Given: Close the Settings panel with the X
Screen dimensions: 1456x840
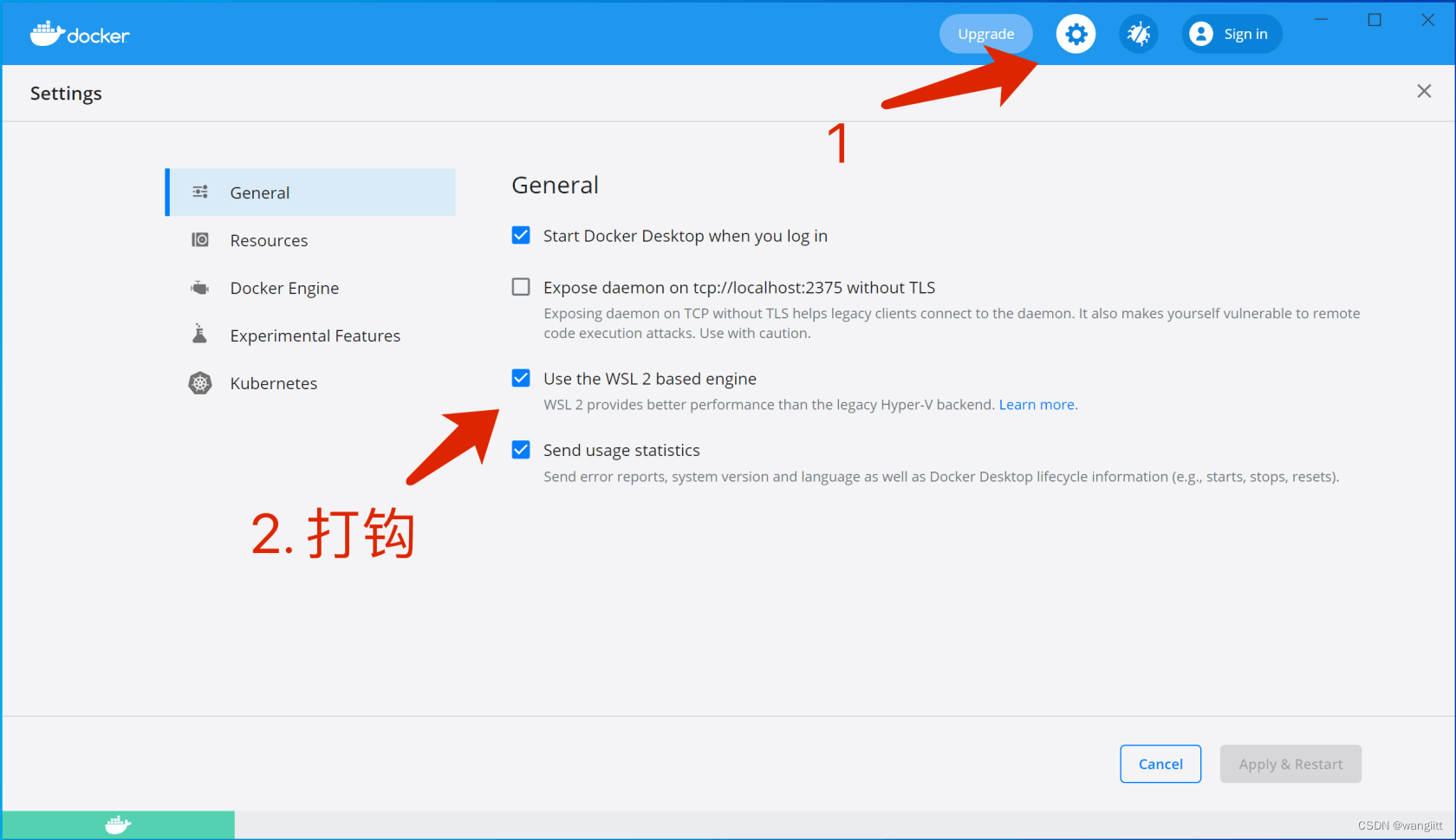Looking at the screenshot, I should pyautogui.click(x=1424, y=91).
